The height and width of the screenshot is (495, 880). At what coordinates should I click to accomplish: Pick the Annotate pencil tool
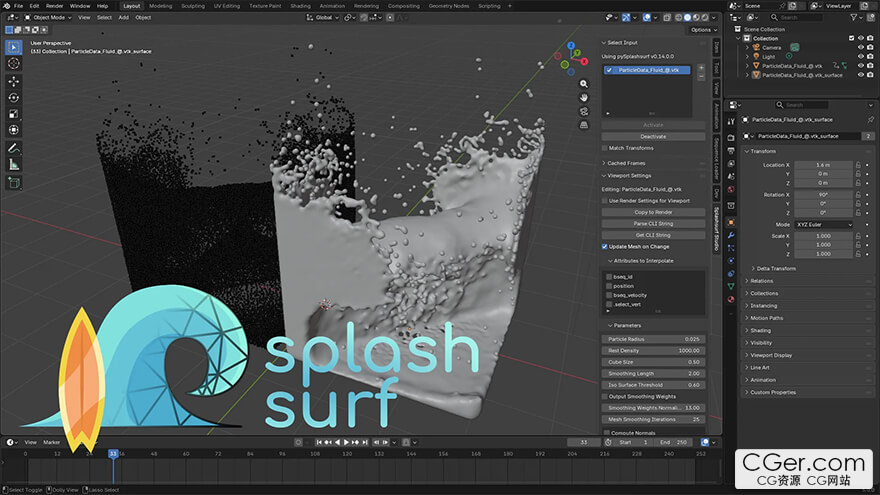[x=14, y=148]
